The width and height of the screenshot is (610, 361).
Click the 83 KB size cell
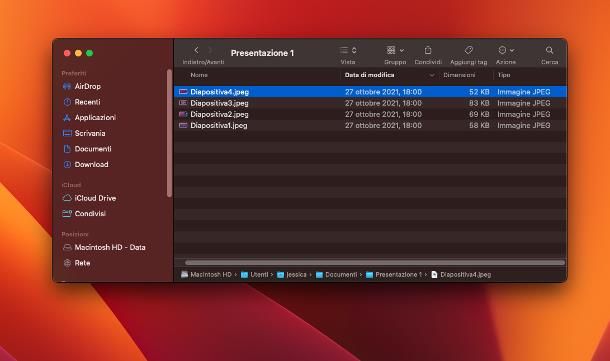pyautogui.click(x=479, y=103)
